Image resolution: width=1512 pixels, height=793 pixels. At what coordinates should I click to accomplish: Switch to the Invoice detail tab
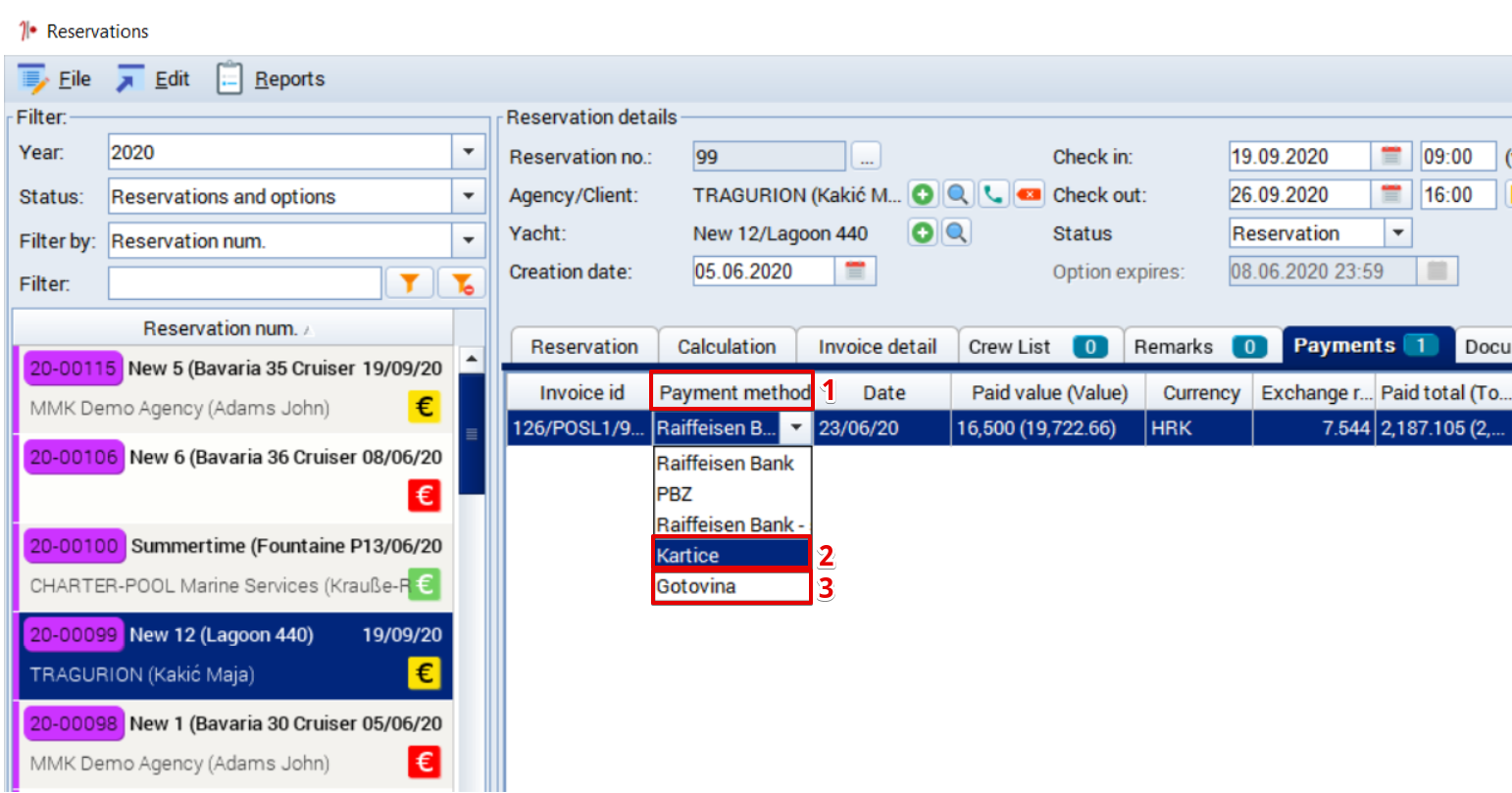coord(878,346)
